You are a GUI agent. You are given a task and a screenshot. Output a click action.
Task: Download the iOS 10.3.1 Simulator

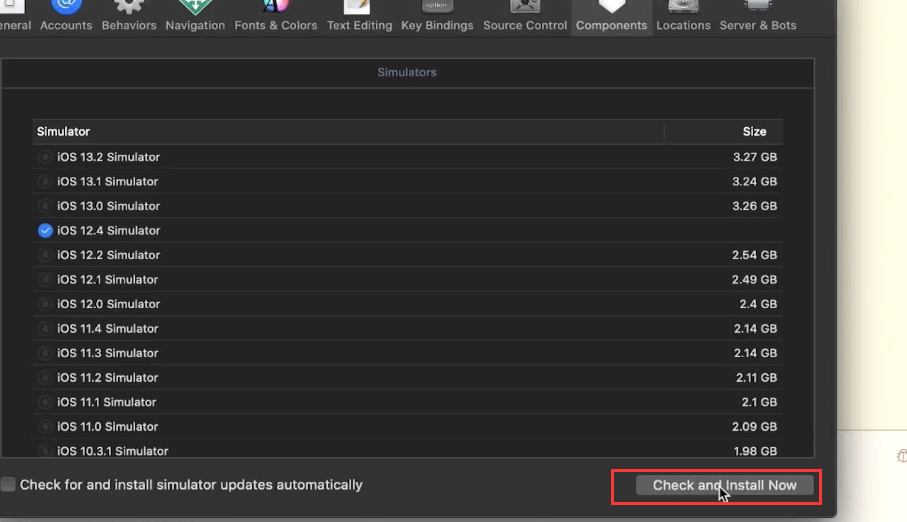[45, 451]
